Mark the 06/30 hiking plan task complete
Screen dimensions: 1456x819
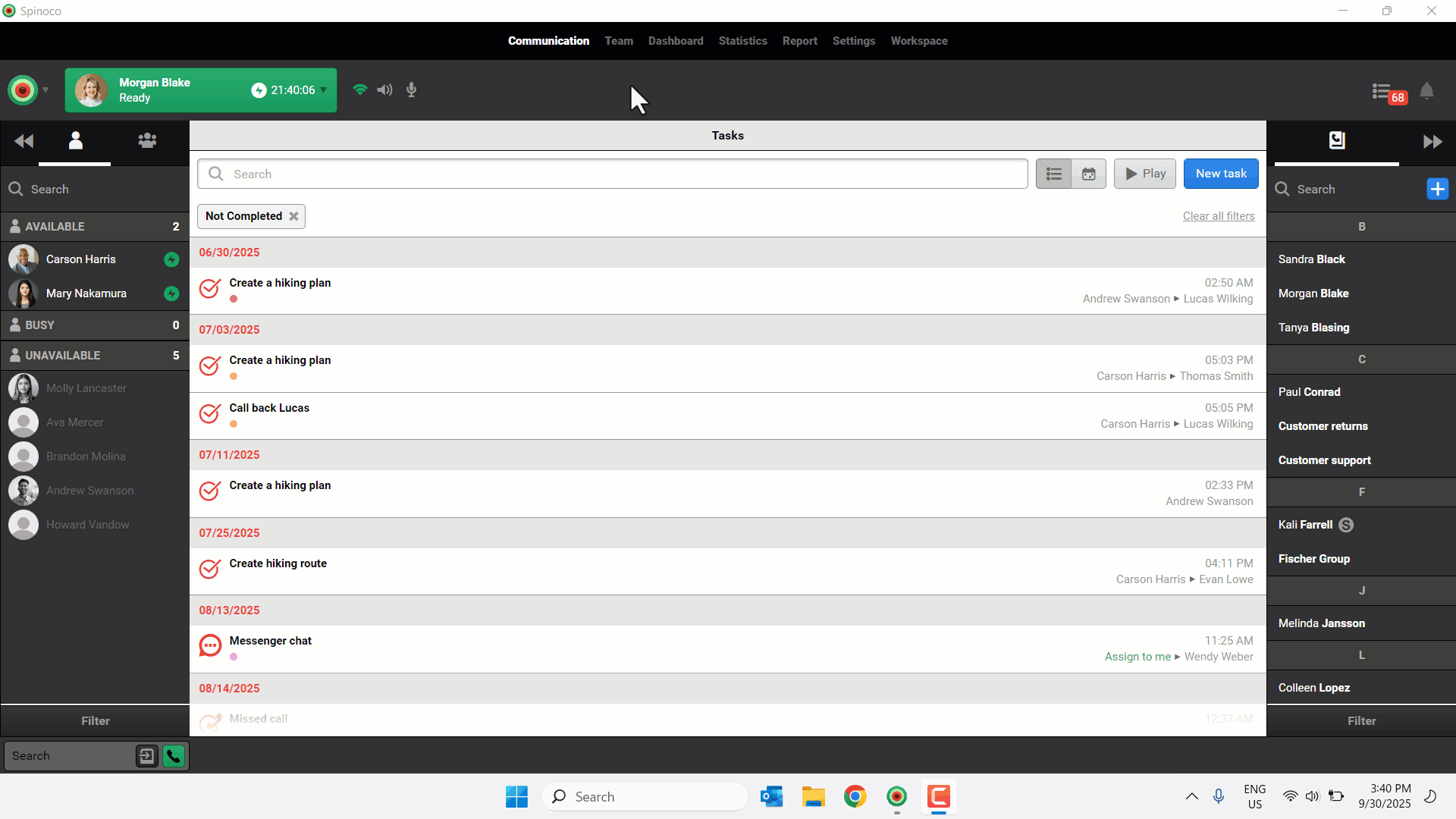210,289
